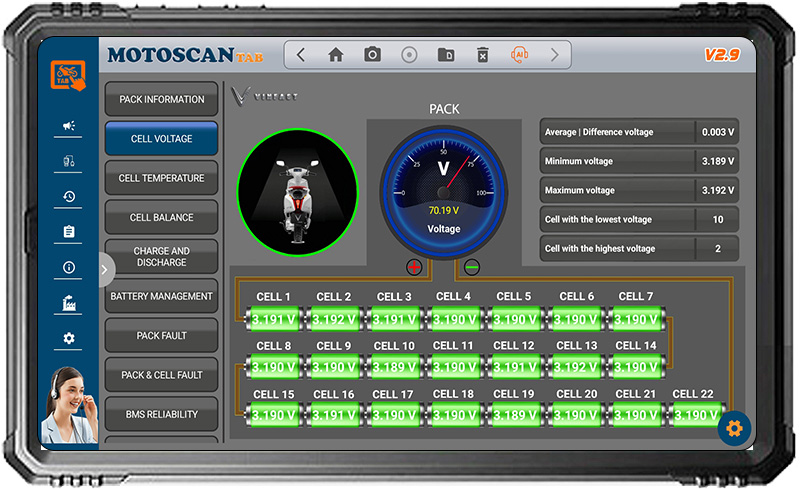
Task: Click Cell 21 battery indicator
Action: [636, 415]
